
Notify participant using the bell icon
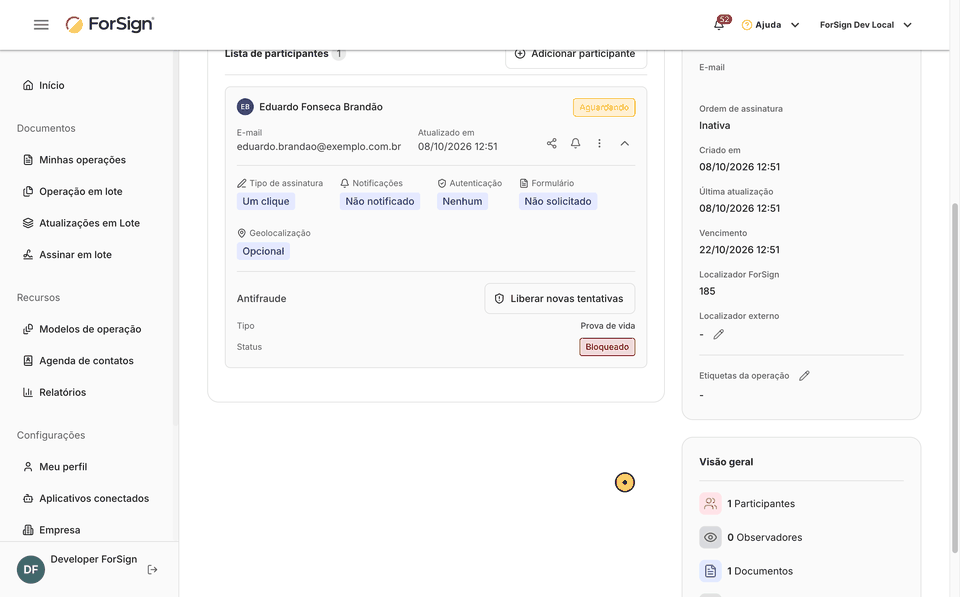576,143
